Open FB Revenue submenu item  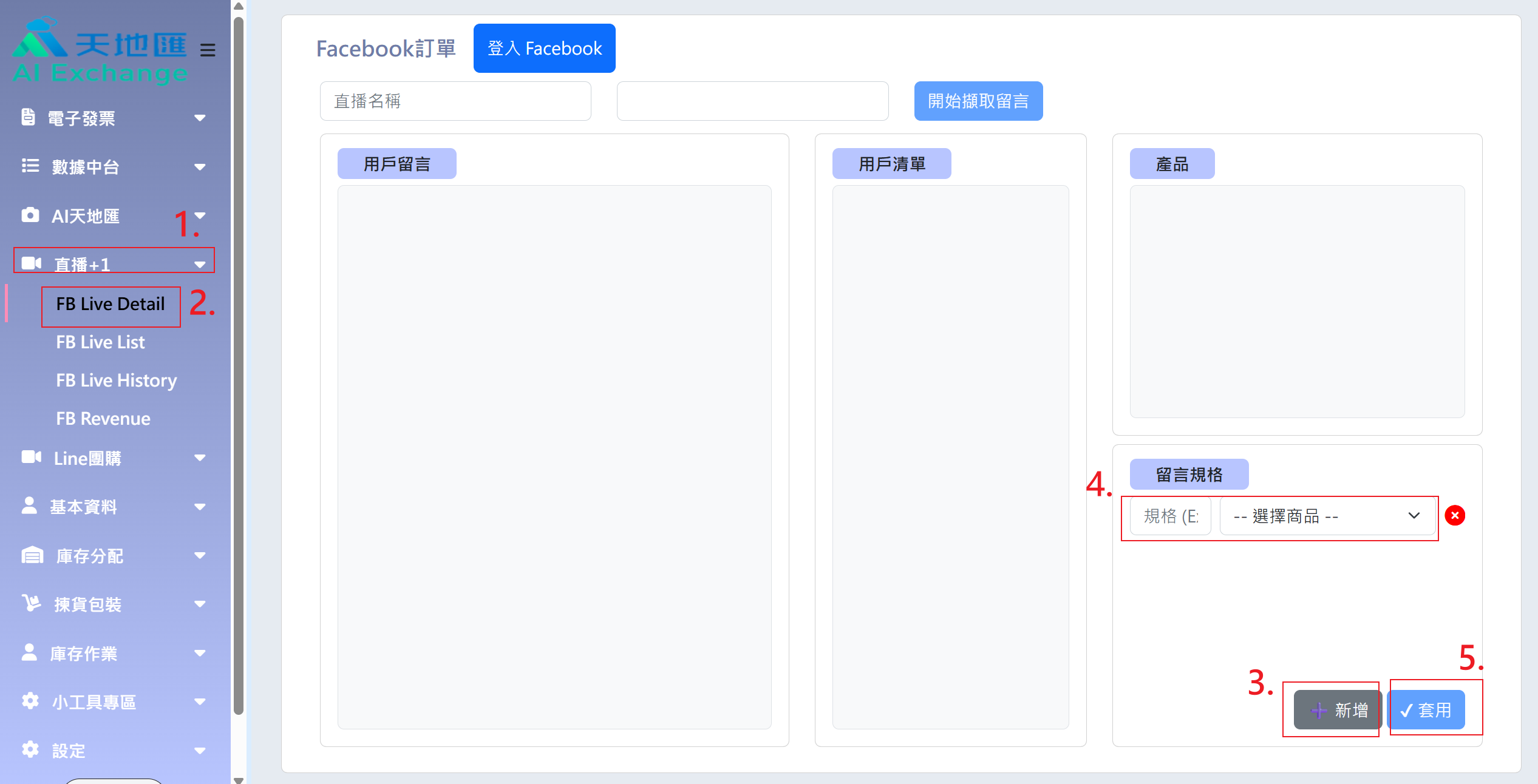point(103,419)
